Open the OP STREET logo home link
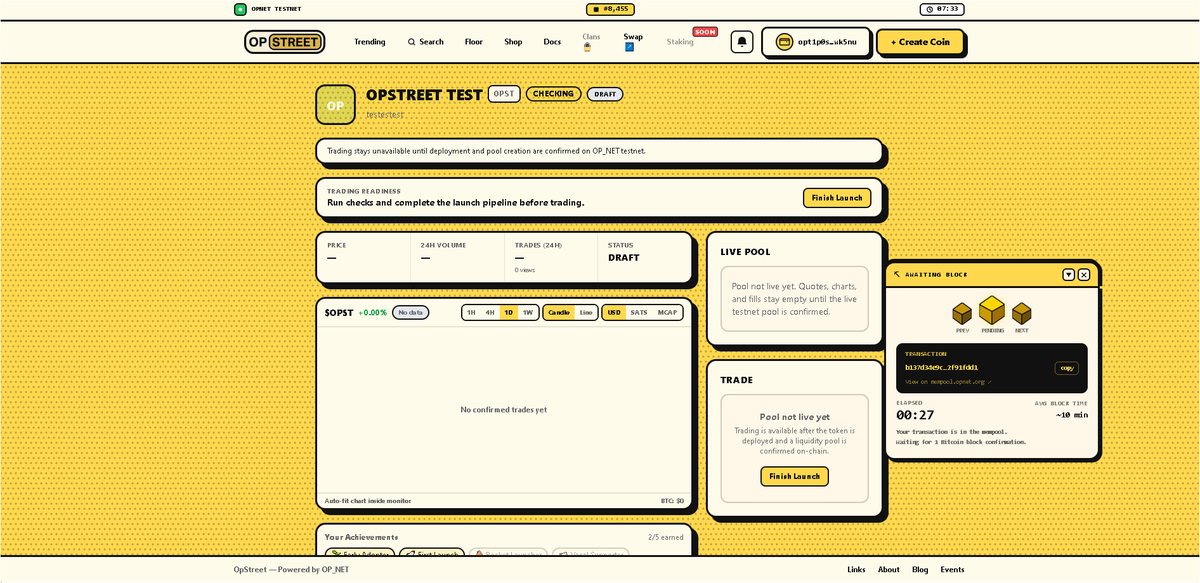 pos(284,42)
